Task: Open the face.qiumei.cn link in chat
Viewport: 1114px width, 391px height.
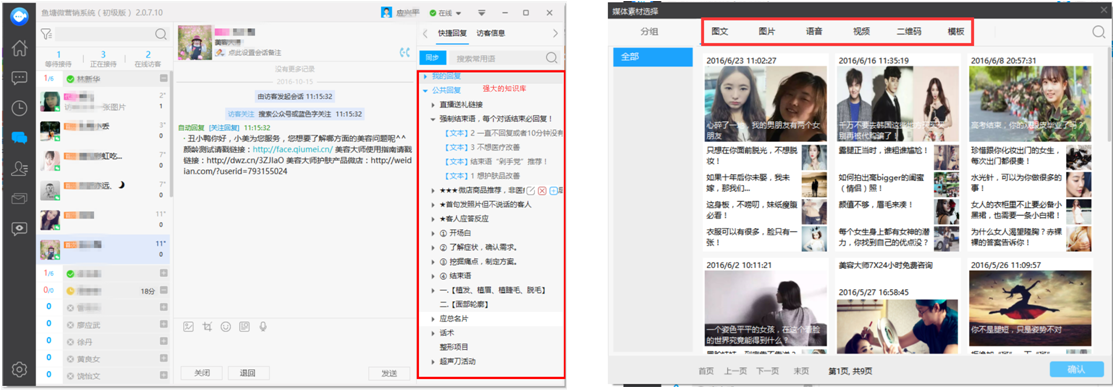Action: (x=292, y=150)
